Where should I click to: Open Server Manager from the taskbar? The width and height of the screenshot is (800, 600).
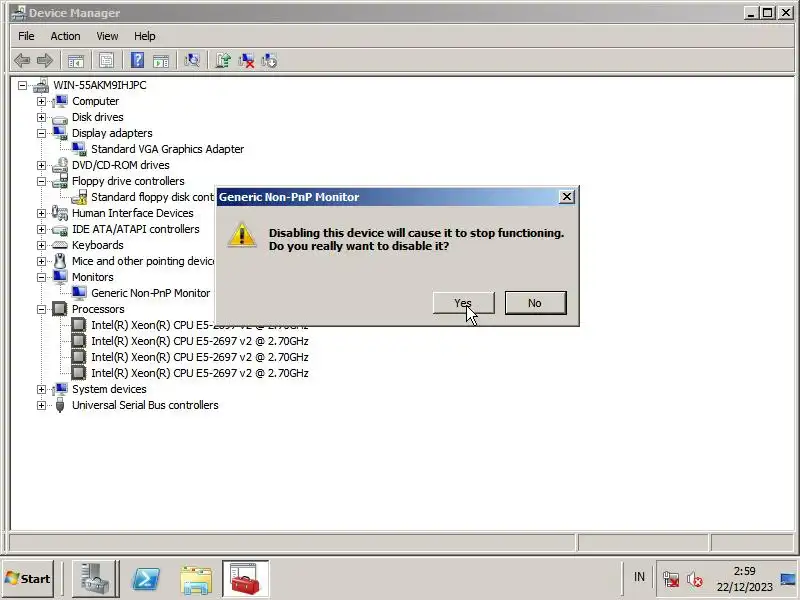[x=95, y=579]
